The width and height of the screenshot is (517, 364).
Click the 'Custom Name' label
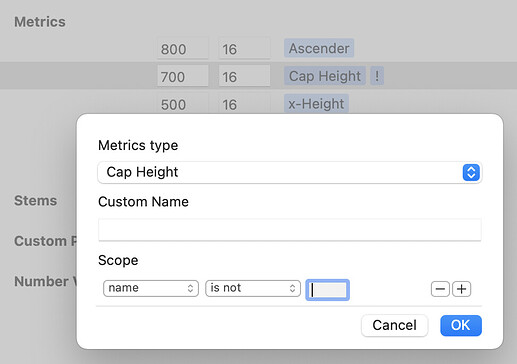point(143,202)
